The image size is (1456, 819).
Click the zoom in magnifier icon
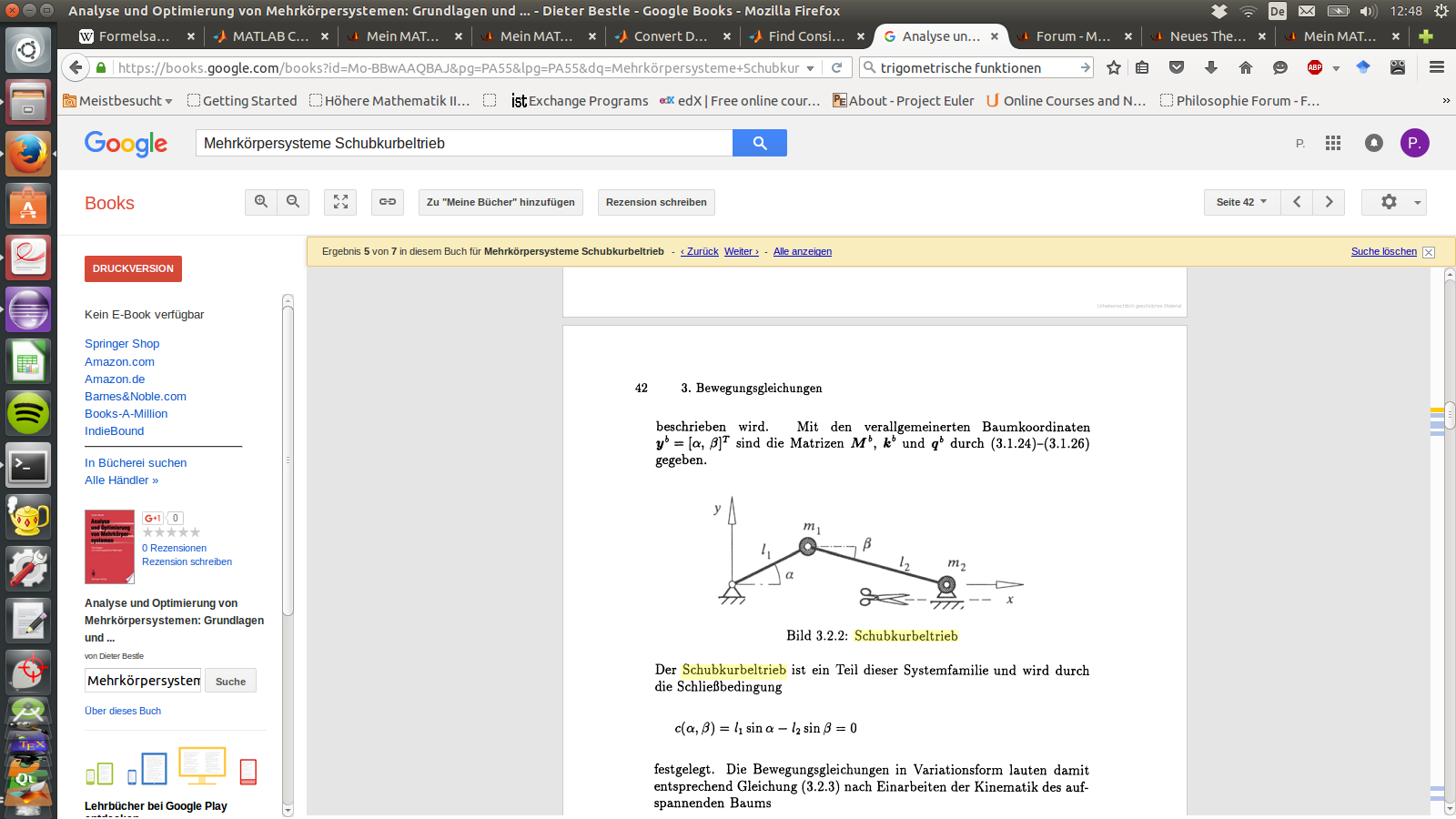pos(261,202)
